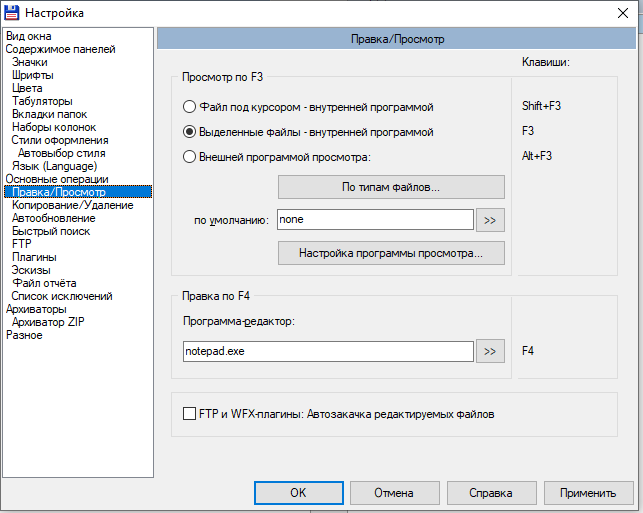This screenshot has width=643, height=513.
Task: Select 'Значки' in settings list
Action: point(30,62)
